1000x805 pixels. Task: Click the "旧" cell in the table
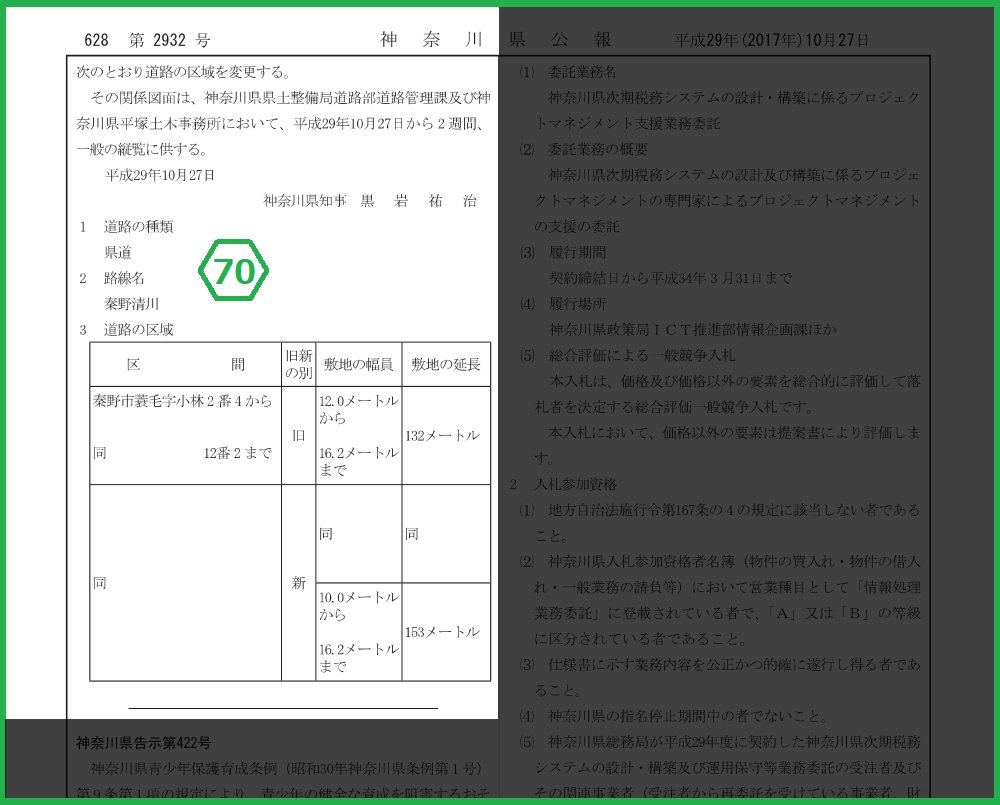click(298, 436)
